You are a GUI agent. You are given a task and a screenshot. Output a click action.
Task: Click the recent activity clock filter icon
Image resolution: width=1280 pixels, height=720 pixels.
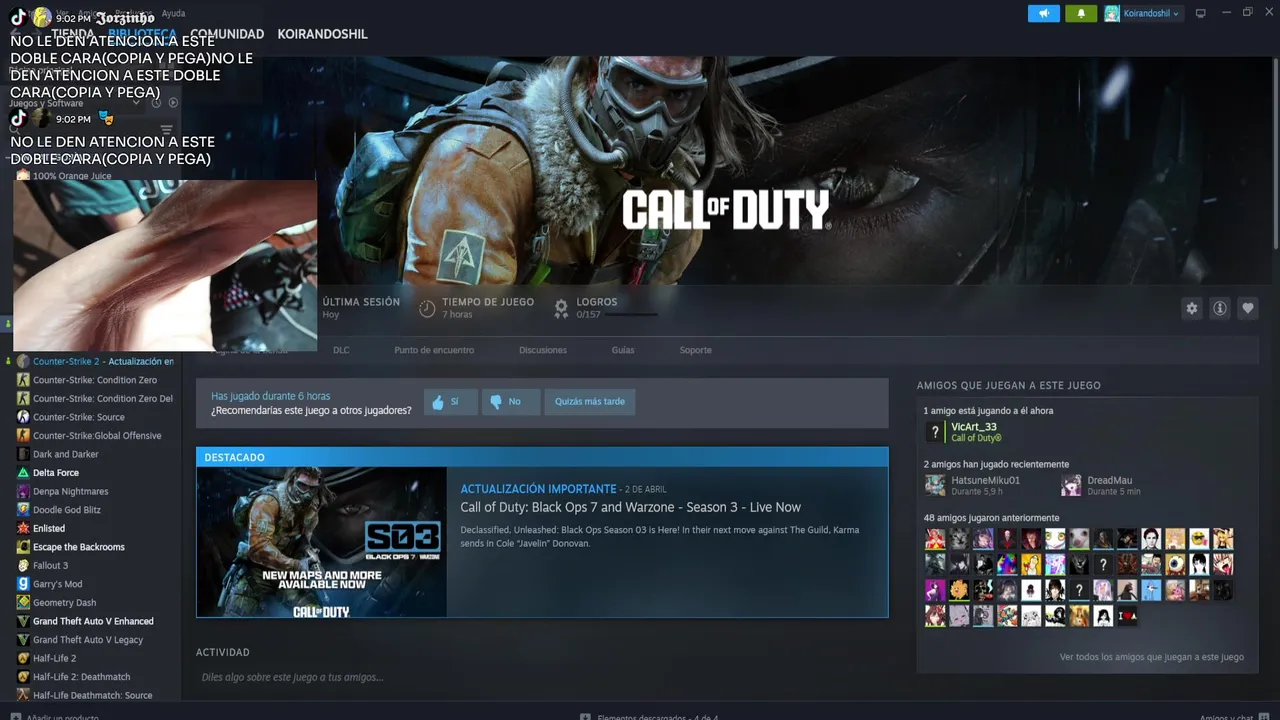pyautogui.click(x=156, y=103)
